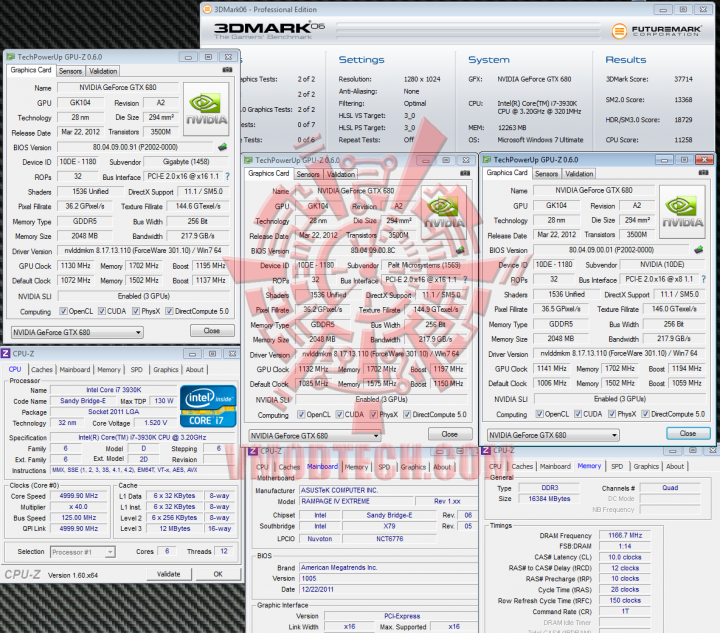Toggle OpenCL checkbox in middle GPU-Z
The height and width of the screenshot is (633, 720).
301,415
